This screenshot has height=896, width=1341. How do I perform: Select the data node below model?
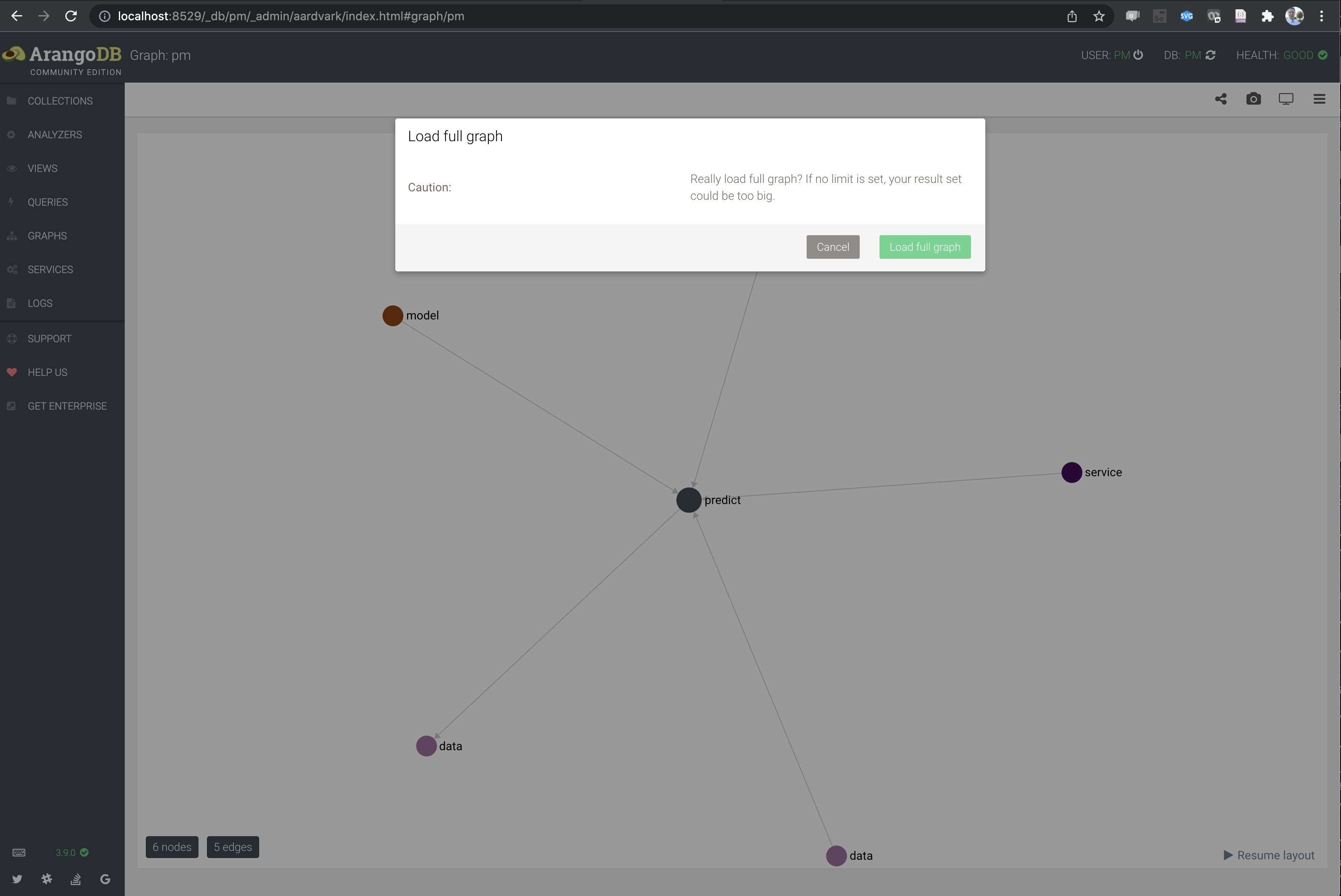(426, 746)
